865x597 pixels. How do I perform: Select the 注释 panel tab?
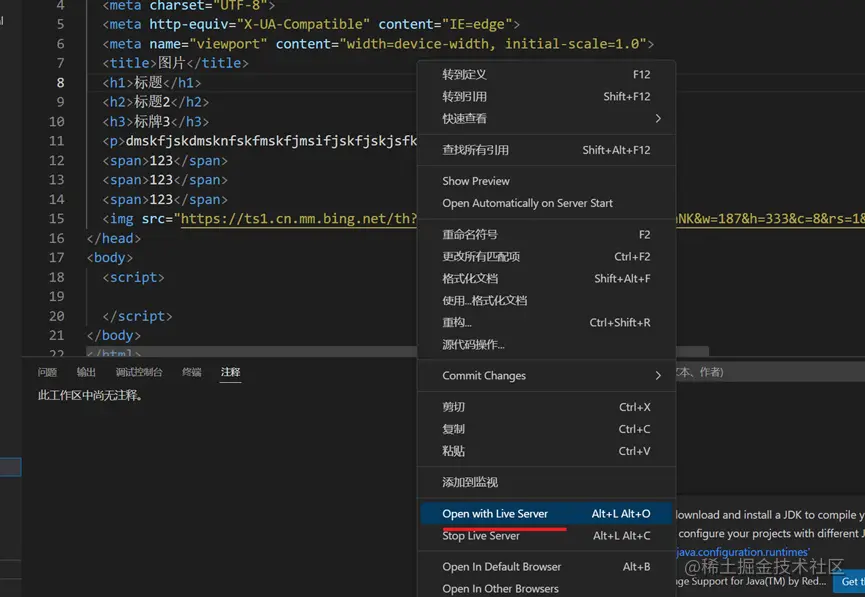point(231,372)
